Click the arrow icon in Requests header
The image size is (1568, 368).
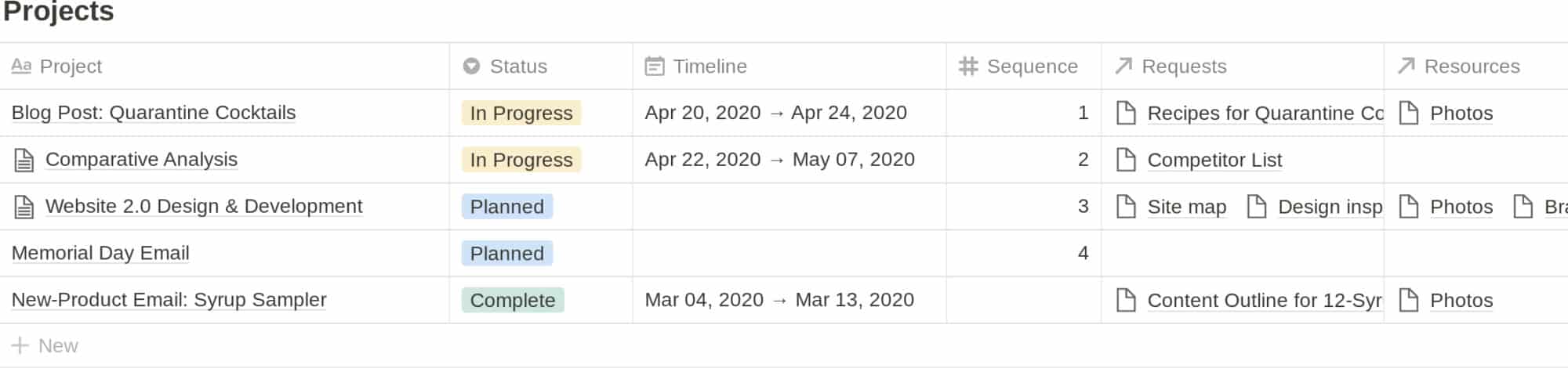pos(1123,66)
